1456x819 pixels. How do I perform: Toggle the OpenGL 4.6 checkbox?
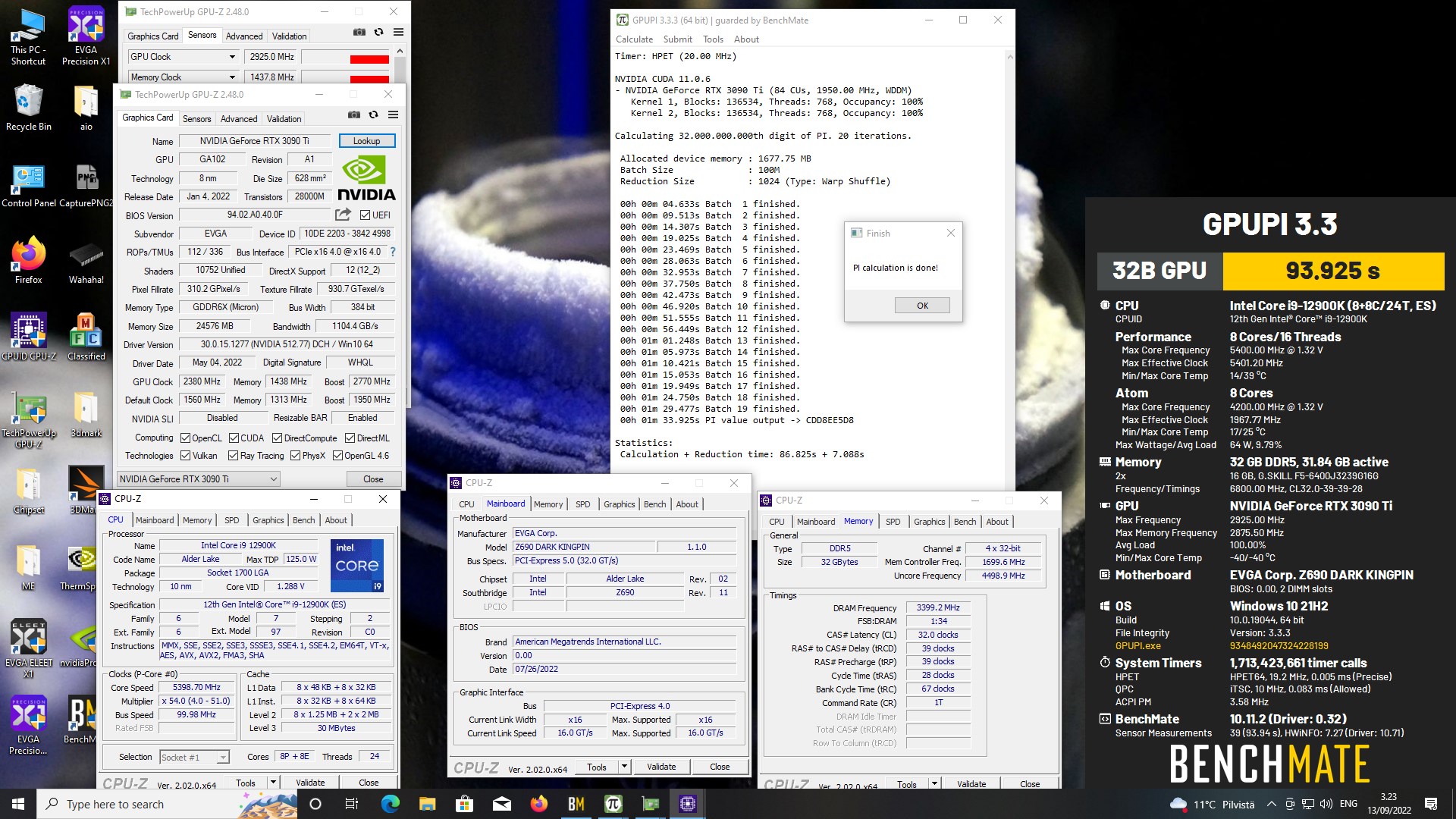tap(337, 456)
